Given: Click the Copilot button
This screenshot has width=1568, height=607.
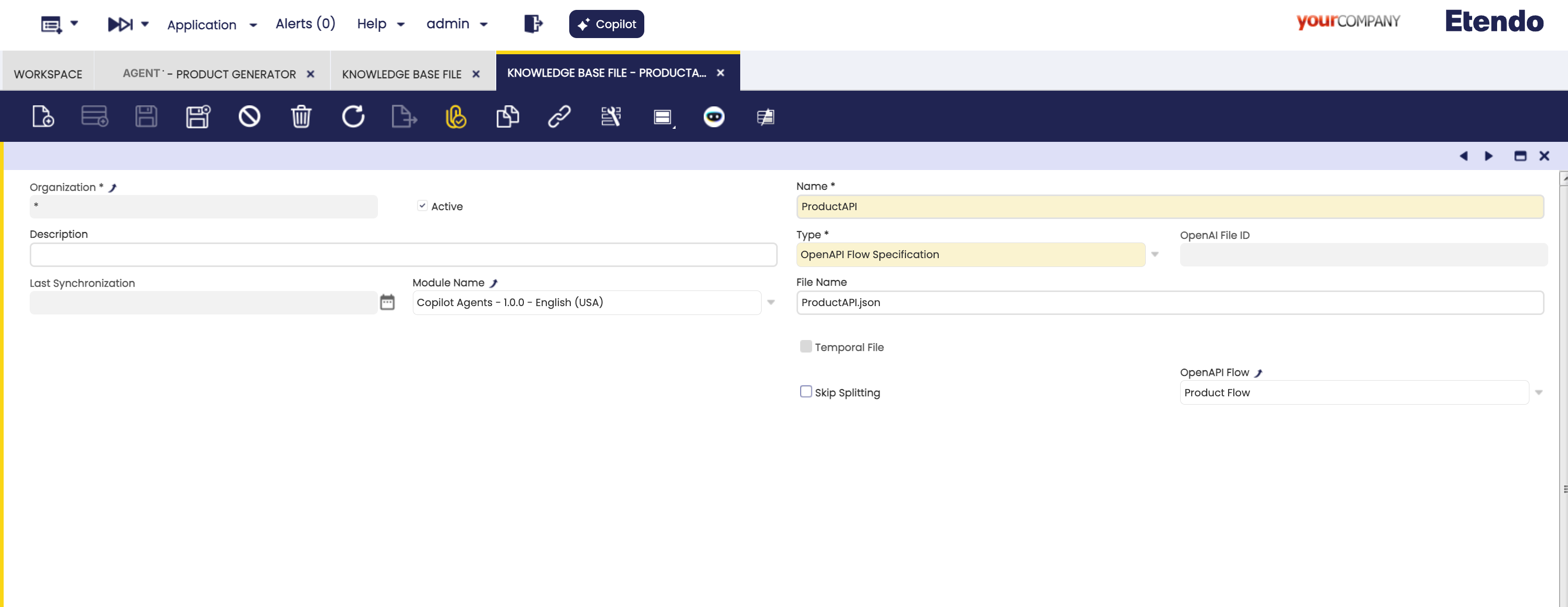Looking at the screenshot, I should point(606,24).
